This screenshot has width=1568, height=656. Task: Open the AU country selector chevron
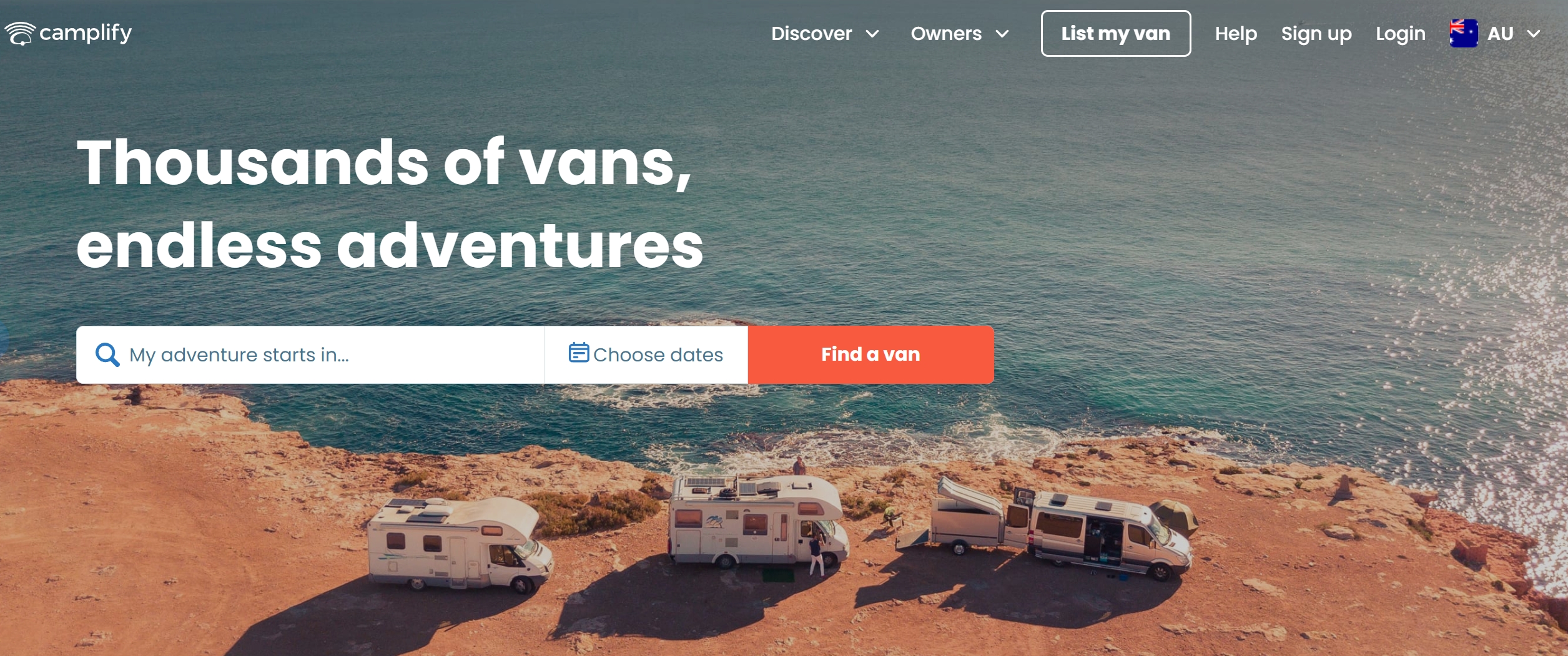[1534, 34]
